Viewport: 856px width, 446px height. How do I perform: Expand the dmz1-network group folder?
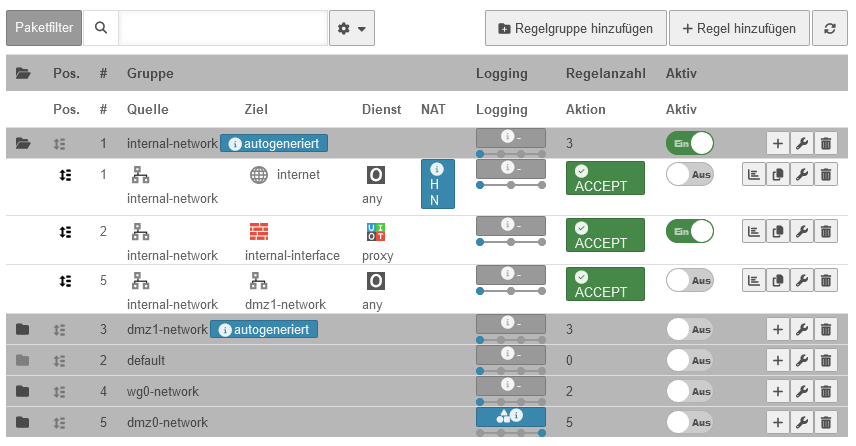[x=23, y=329]
